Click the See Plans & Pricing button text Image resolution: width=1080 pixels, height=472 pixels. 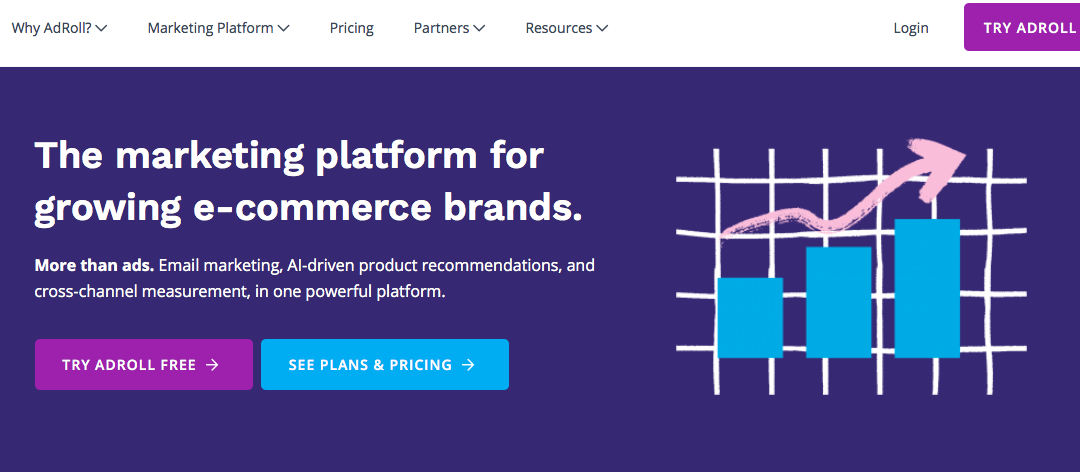click(x=370, y=365)
